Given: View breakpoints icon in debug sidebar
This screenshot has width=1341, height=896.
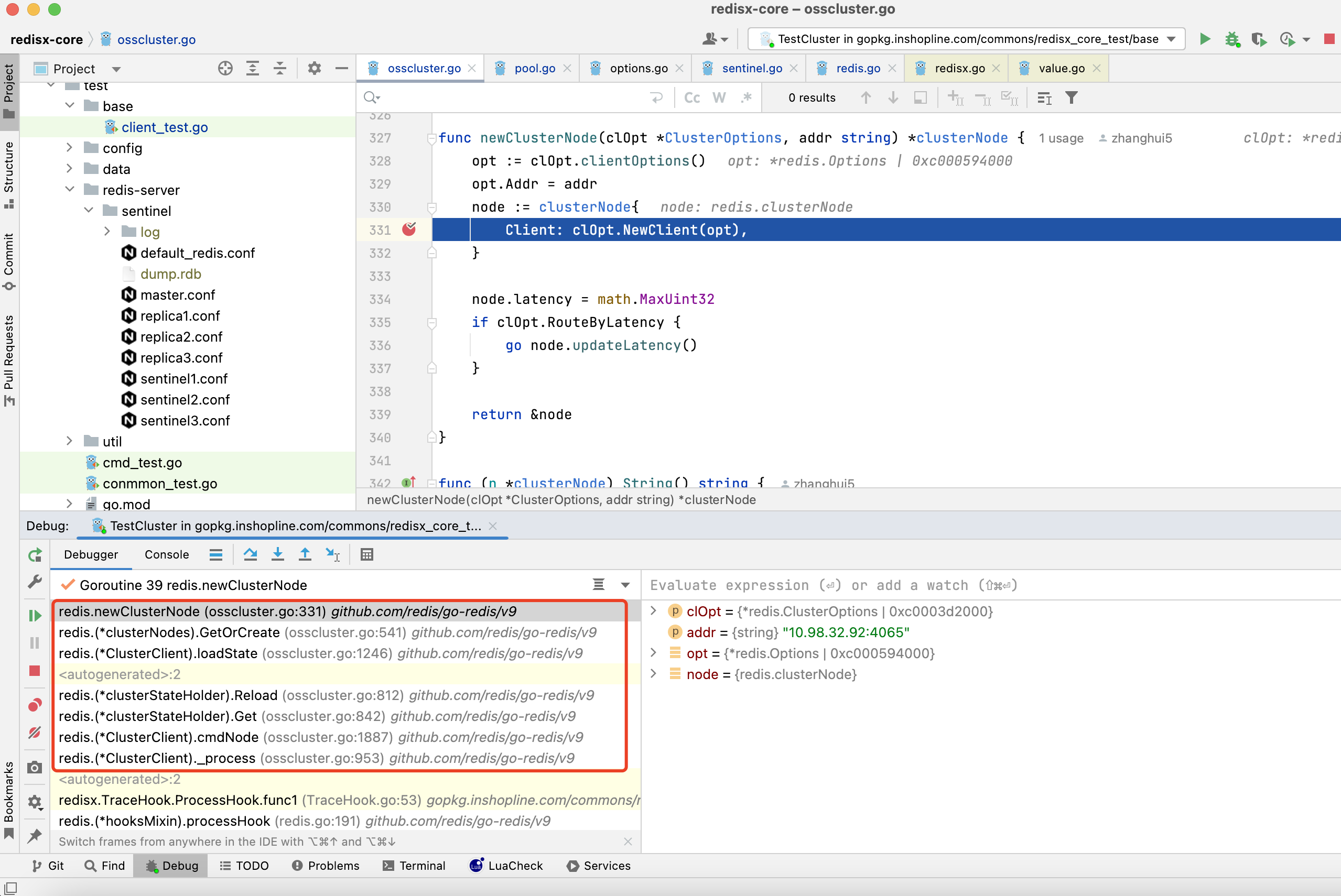Looking at the screenshot, I should pos(35,705).
